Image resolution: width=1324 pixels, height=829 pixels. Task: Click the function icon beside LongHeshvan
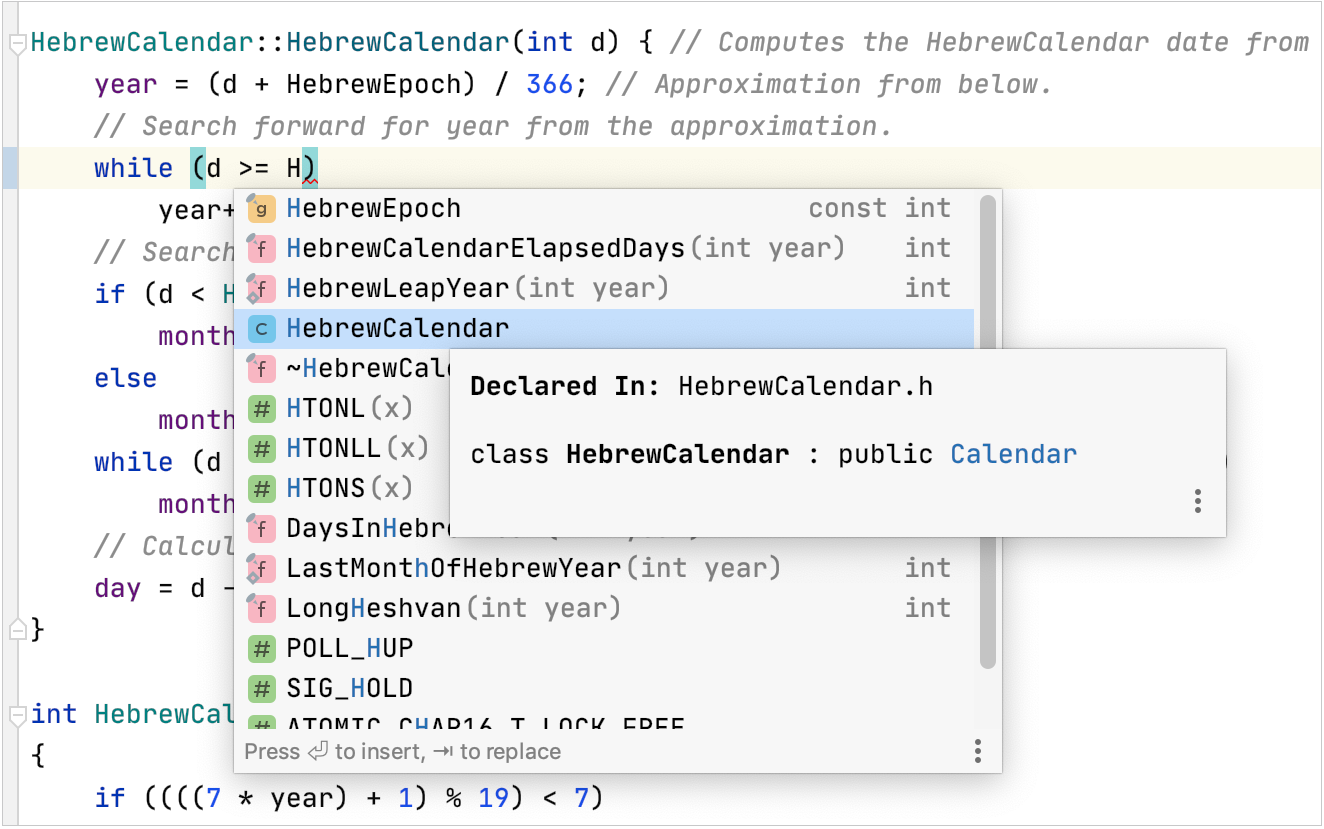tap(261, 608)
